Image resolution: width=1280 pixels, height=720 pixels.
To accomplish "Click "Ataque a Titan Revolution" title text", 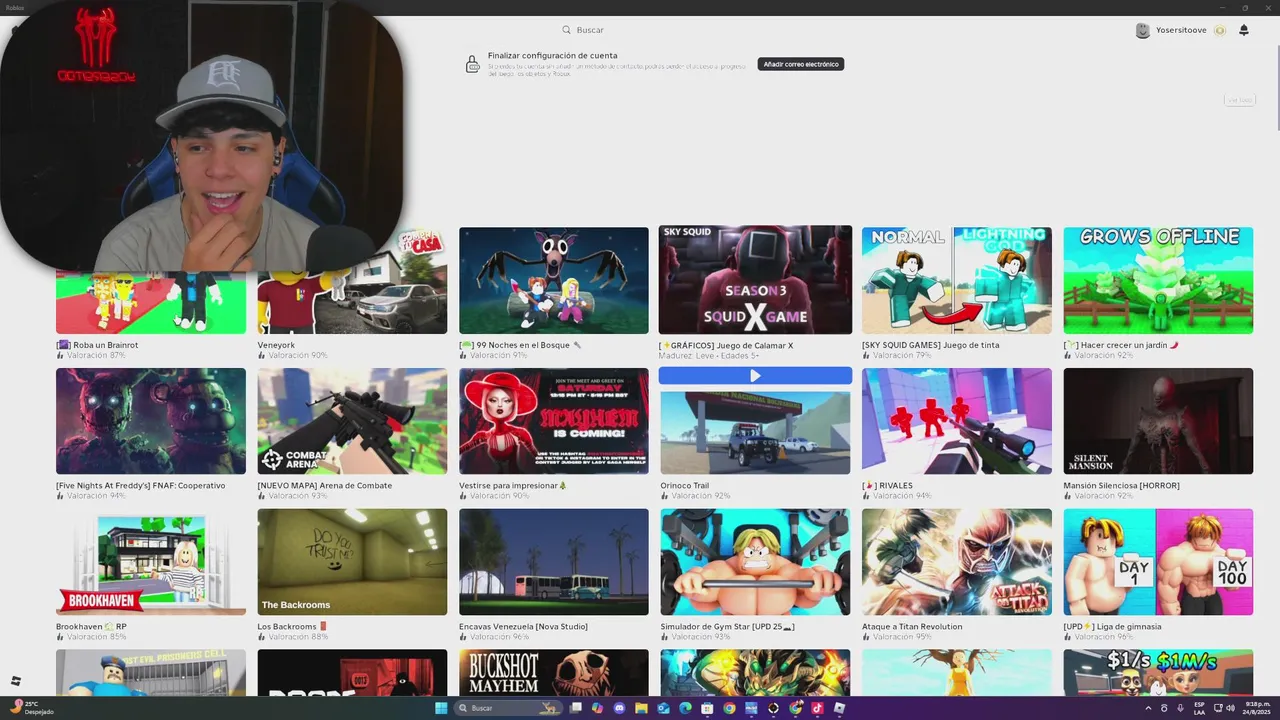I will click(x=912, y=627).
